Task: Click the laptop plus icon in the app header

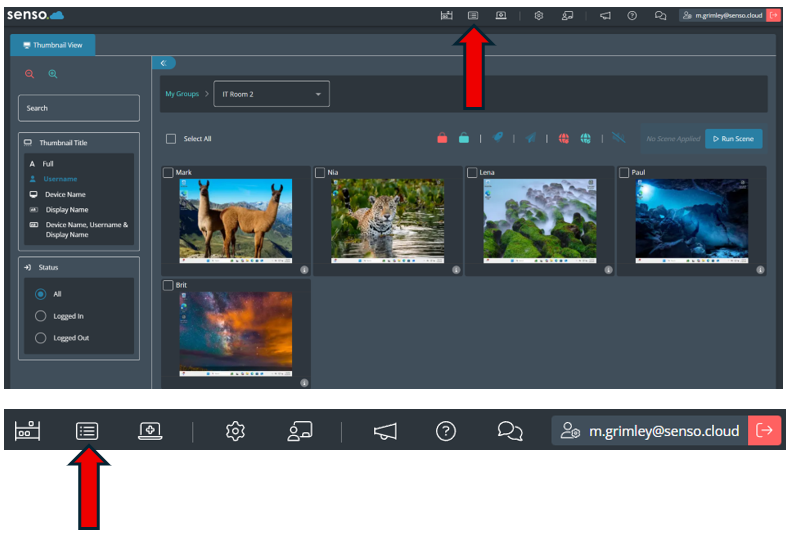Action: coord(501,16)
